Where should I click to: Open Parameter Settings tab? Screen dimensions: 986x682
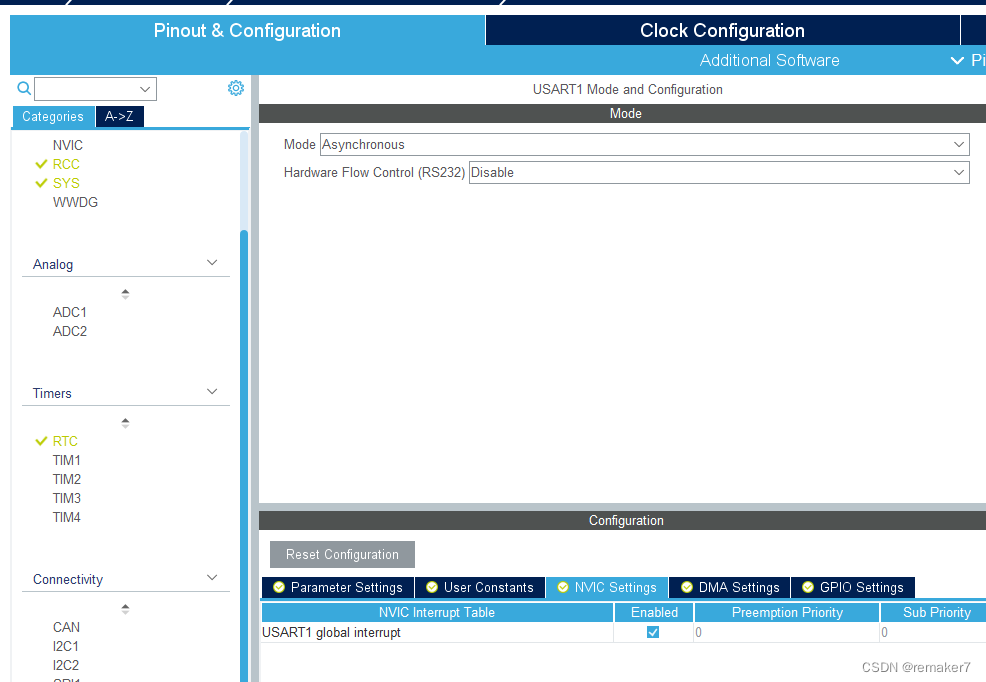point(338,587)
